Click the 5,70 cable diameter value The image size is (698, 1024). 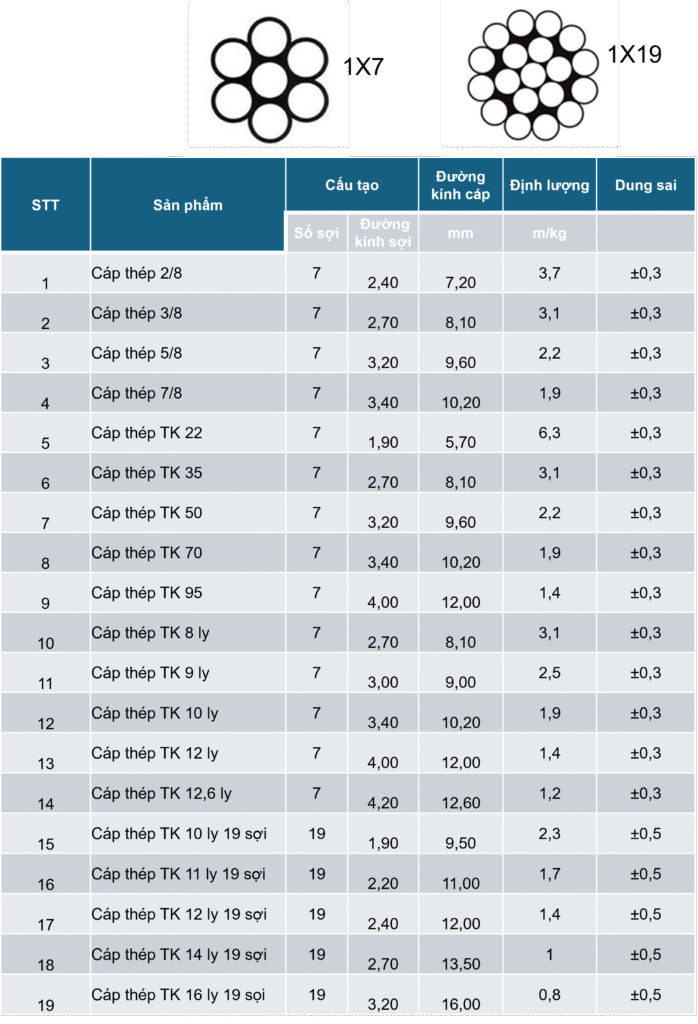(x=460, y=442)
